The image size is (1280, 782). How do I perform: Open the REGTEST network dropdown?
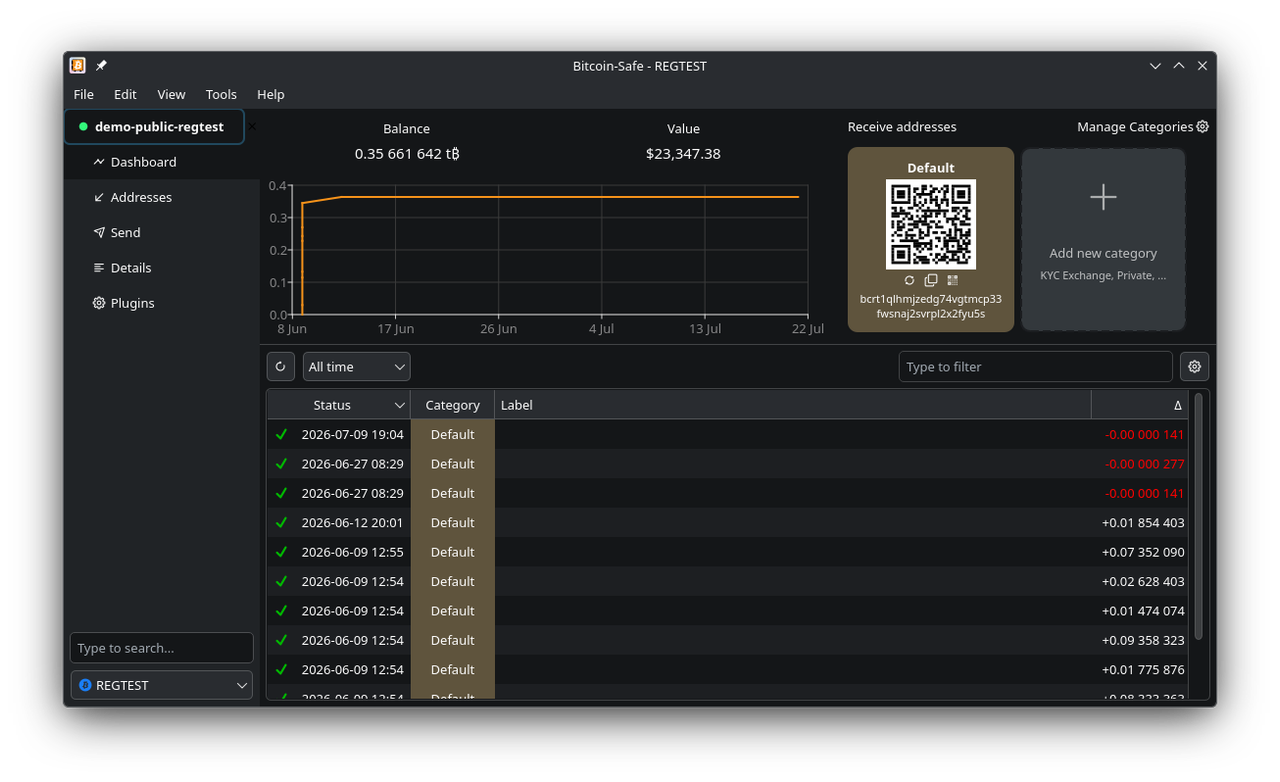[x=162, y=685]
